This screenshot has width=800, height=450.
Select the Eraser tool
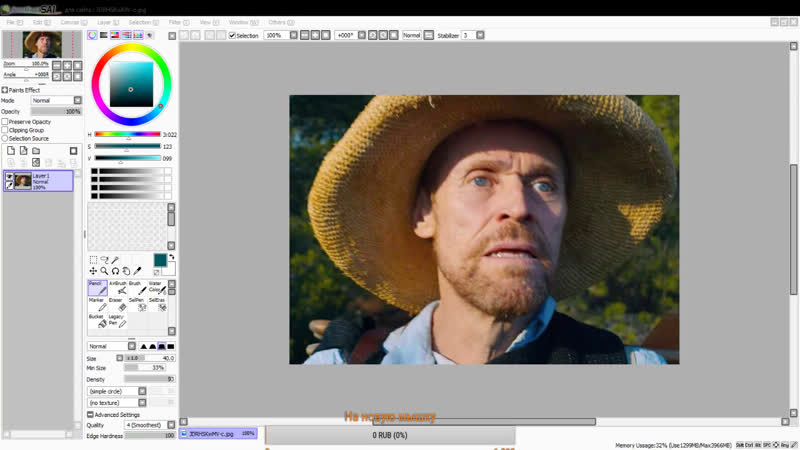[118, 305]
